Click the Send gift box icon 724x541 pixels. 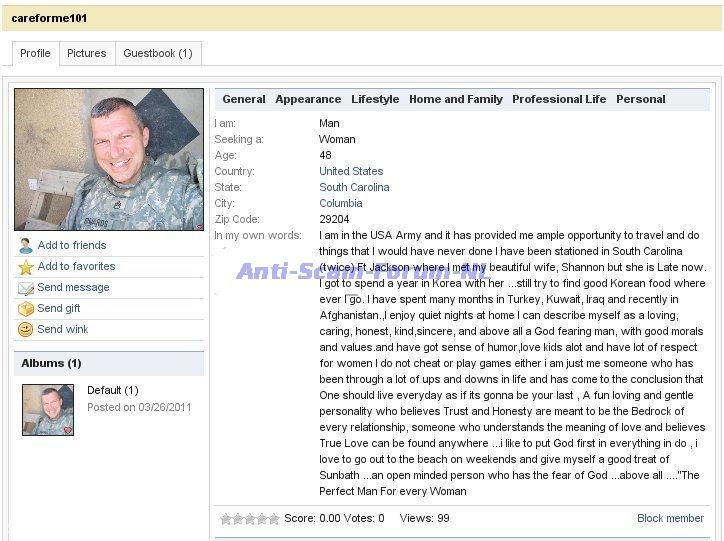click(x=26, y=309)
